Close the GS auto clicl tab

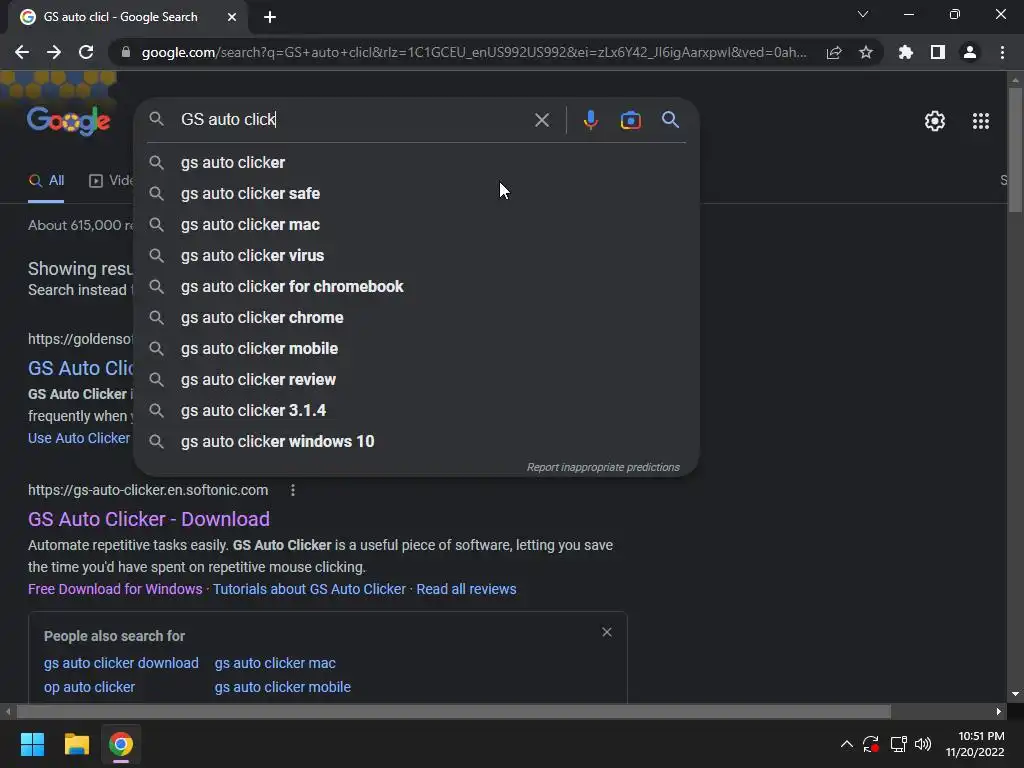pos(232,17)
